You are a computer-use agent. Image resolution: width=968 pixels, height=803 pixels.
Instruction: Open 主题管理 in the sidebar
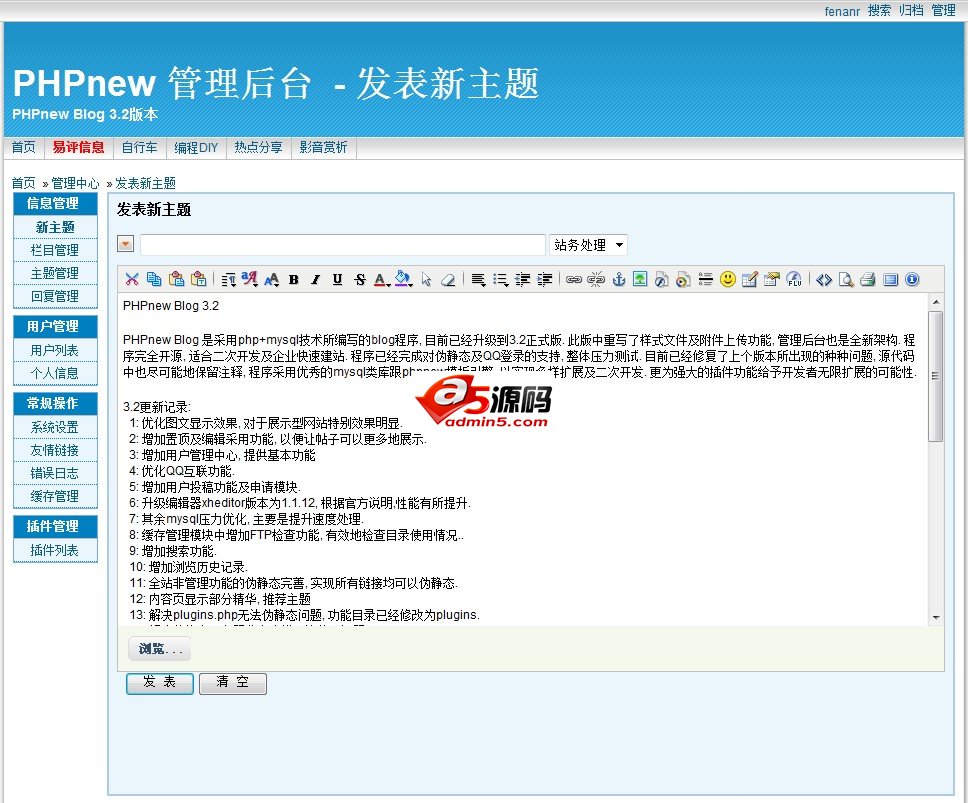coord(55,273)
